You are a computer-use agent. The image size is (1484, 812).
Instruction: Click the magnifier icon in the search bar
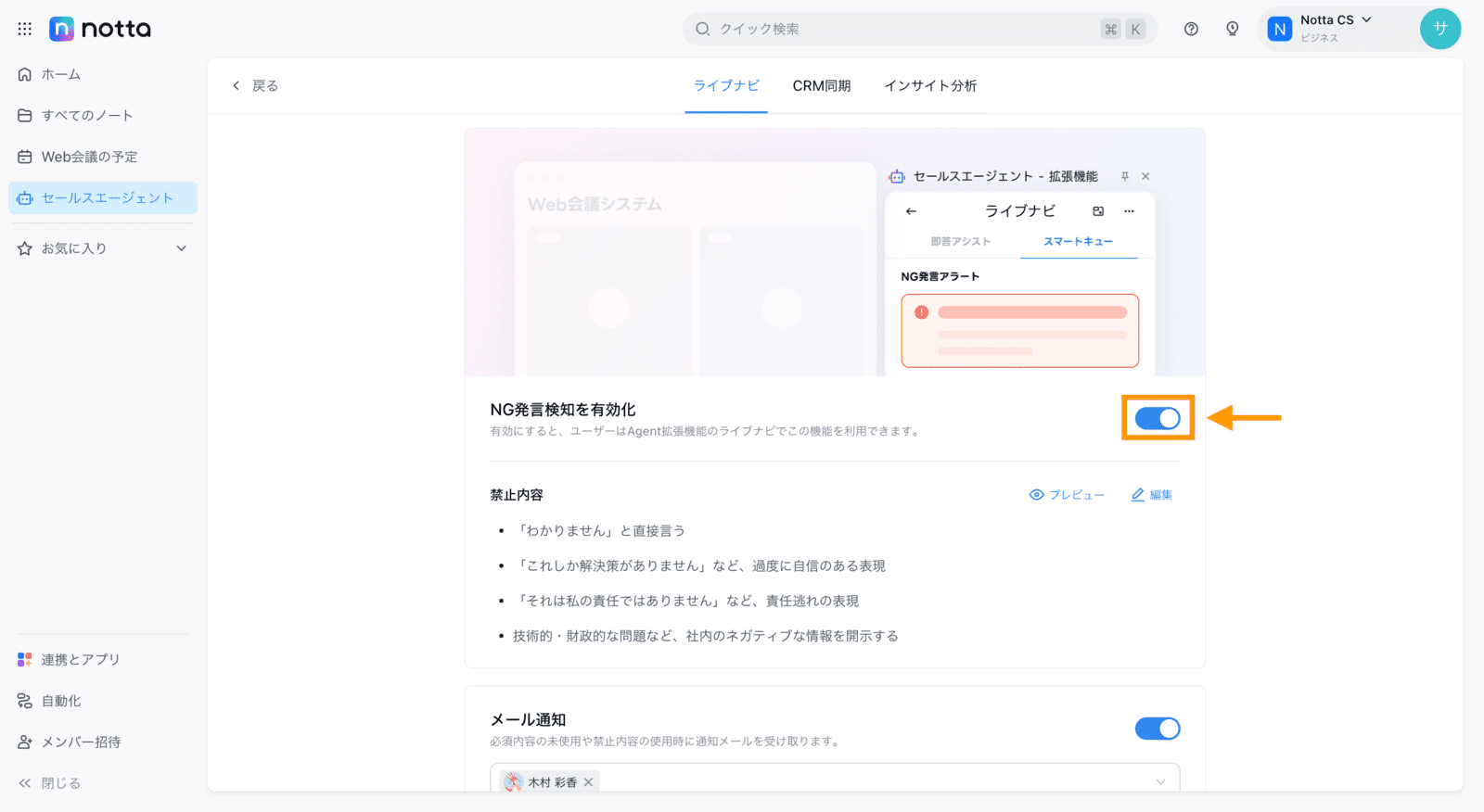pos(703,29)
